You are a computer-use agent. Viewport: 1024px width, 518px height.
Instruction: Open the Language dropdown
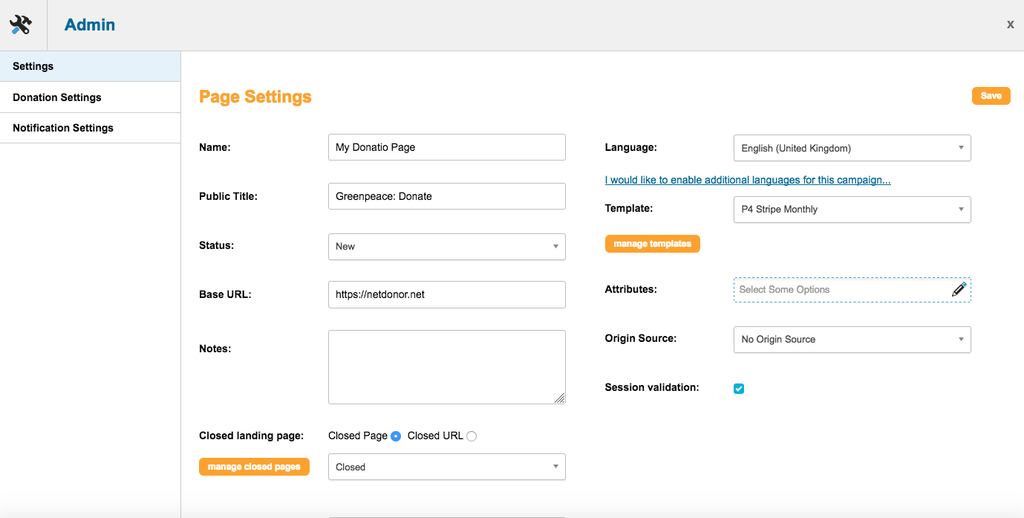852,148
